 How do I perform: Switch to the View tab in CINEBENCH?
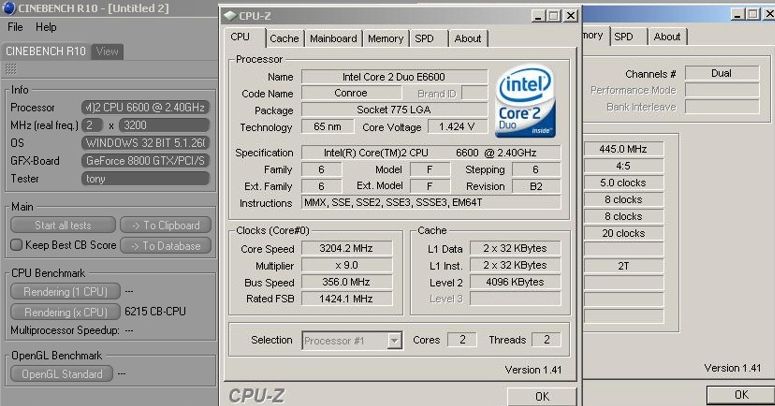coord(107,51)
